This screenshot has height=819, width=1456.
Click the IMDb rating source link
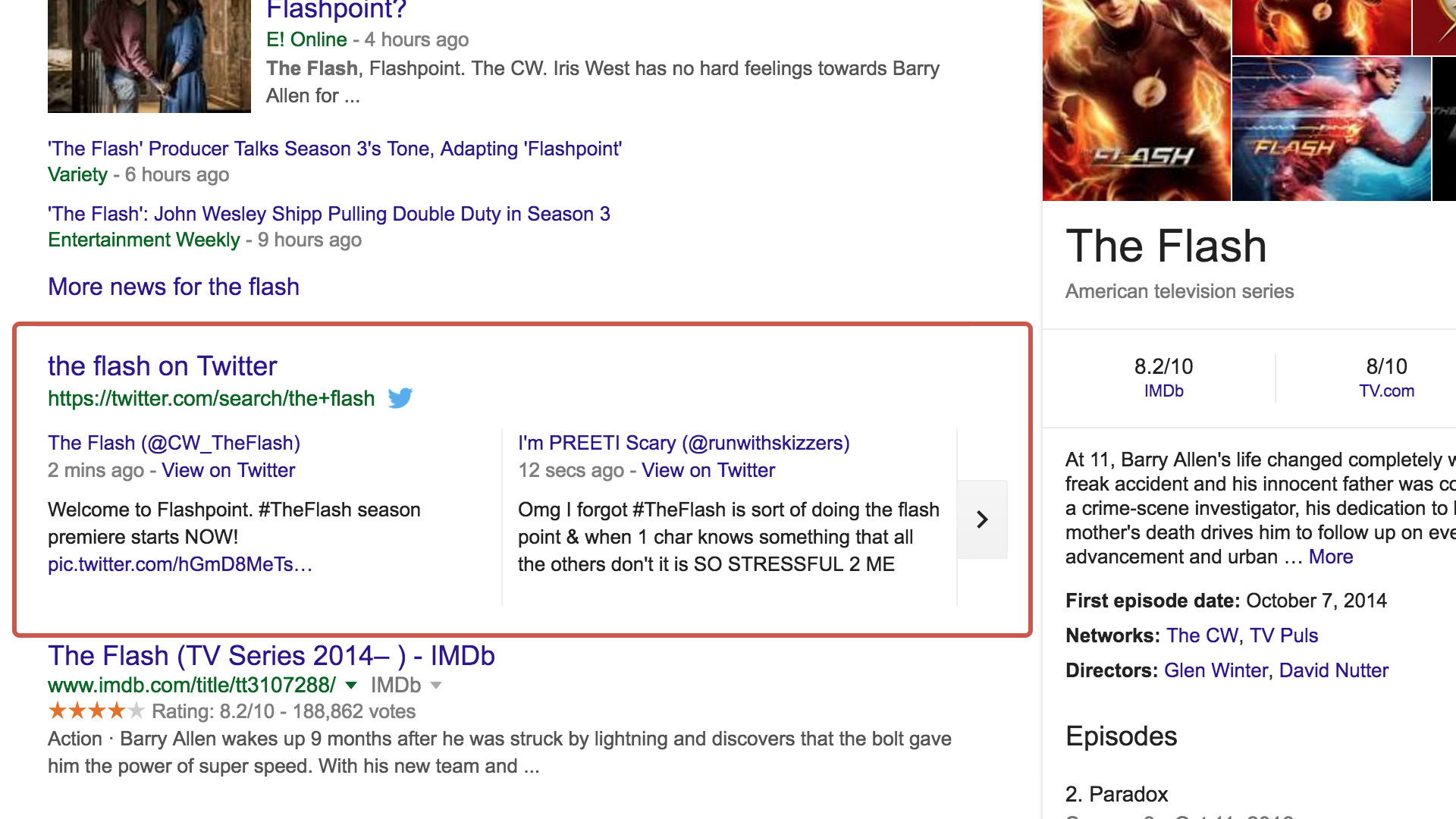pyautogui.click(x=1163, y=391)
